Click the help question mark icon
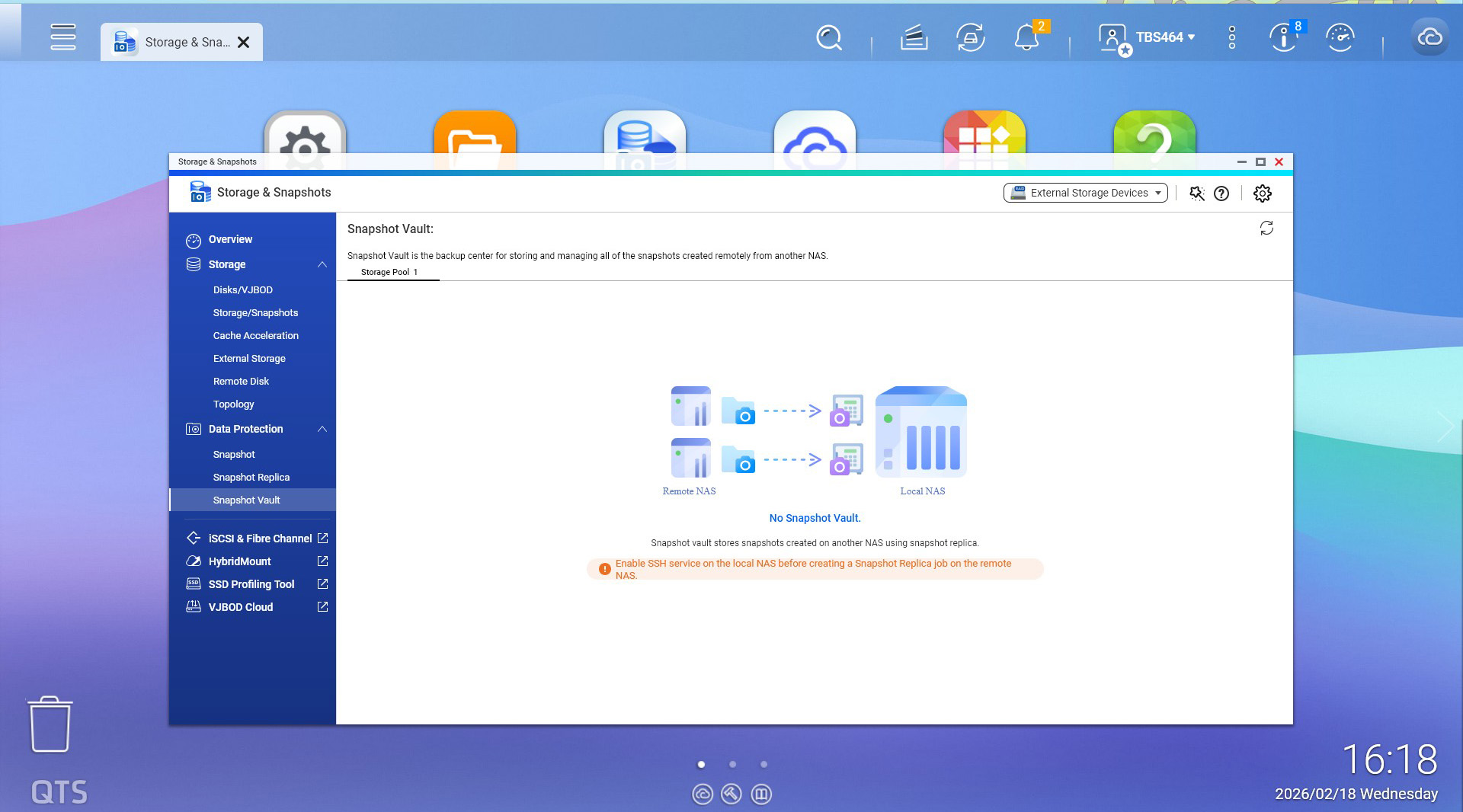 point(1221,193)
